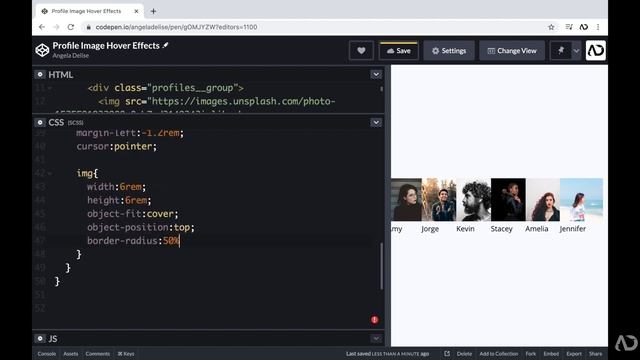The width and height of the screenshot is (640, 360).
Task: Open the Console panel
Action: [x=47, y=353]
